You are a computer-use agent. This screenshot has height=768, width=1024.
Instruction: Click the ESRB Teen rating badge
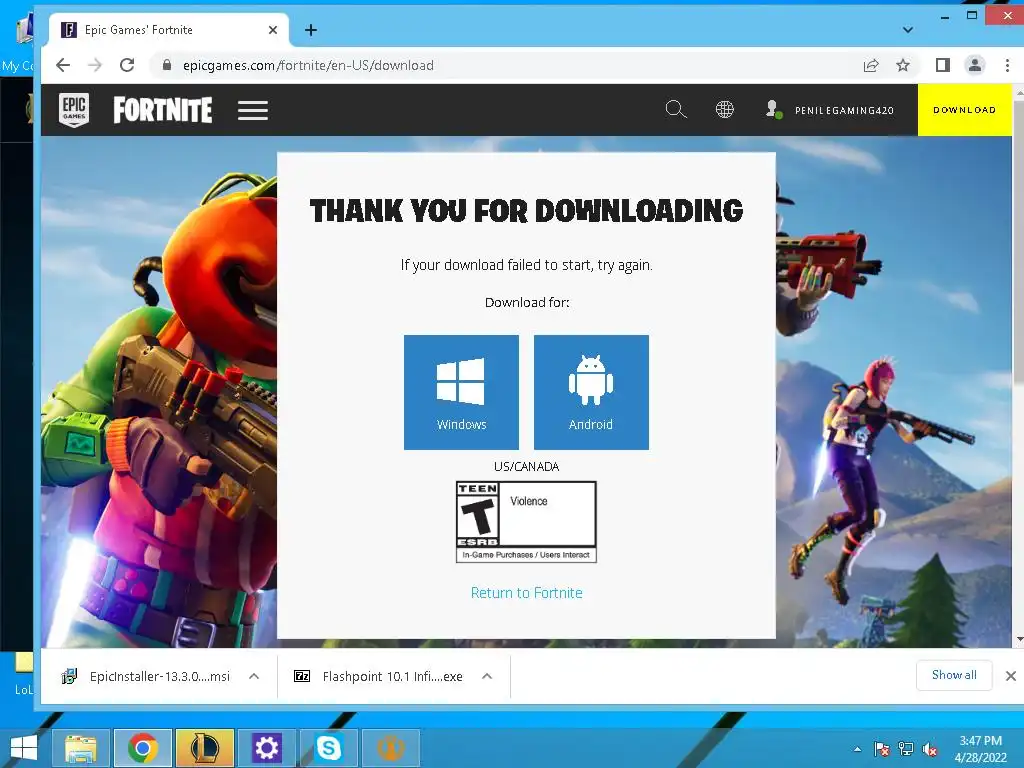tap(526, 522)
